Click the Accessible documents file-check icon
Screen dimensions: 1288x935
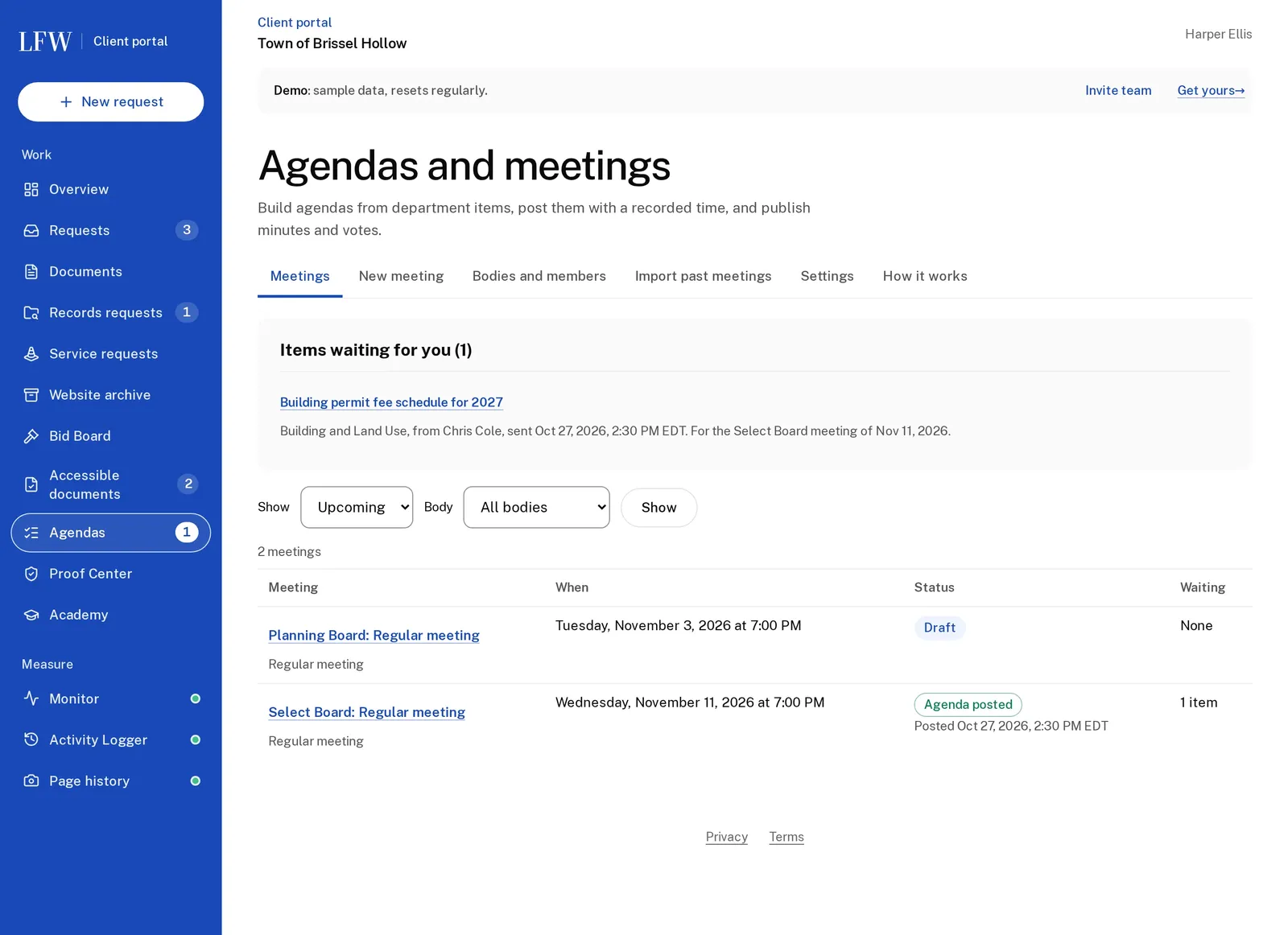coord(31,484)
